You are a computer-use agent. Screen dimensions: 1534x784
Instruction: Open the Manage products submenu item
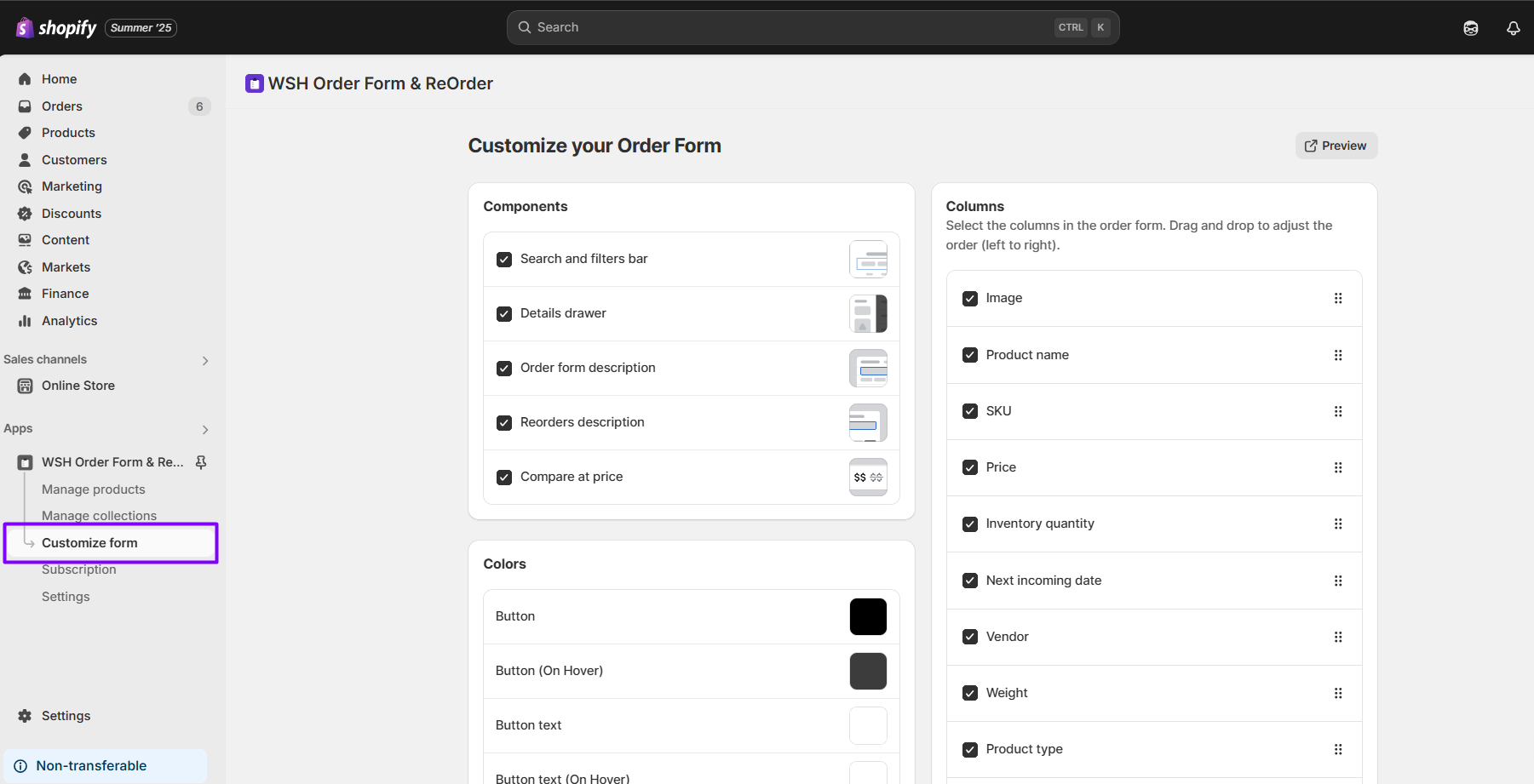pyautogui.click(x=94, y=489)
